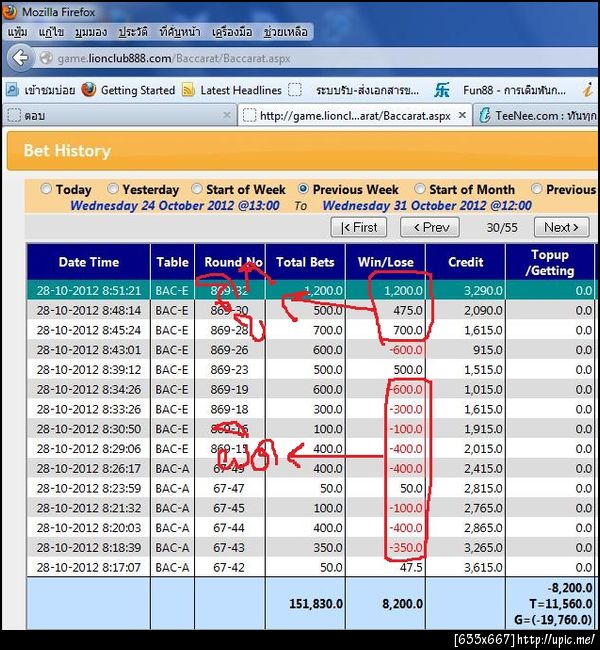Image resolution: width=600 pixels, height=650 pixels.
Task: Select the Yesterday radio button
Action: 112,189
